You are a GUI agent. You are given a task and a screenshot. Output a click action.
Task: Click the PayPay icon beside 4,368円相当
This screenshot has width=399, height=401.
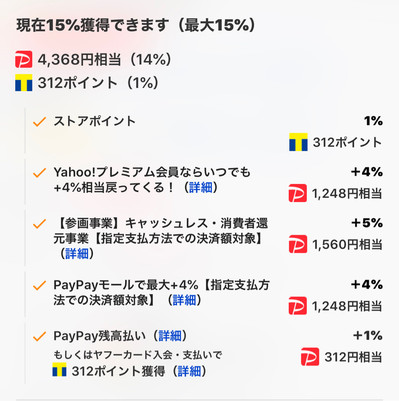24,59
